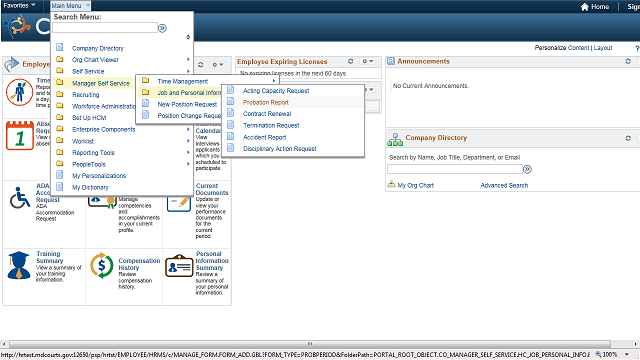640x360 pixels.
Task: Open the ADA Accommodation wheelchair icon
Action: tap(20, 198)
